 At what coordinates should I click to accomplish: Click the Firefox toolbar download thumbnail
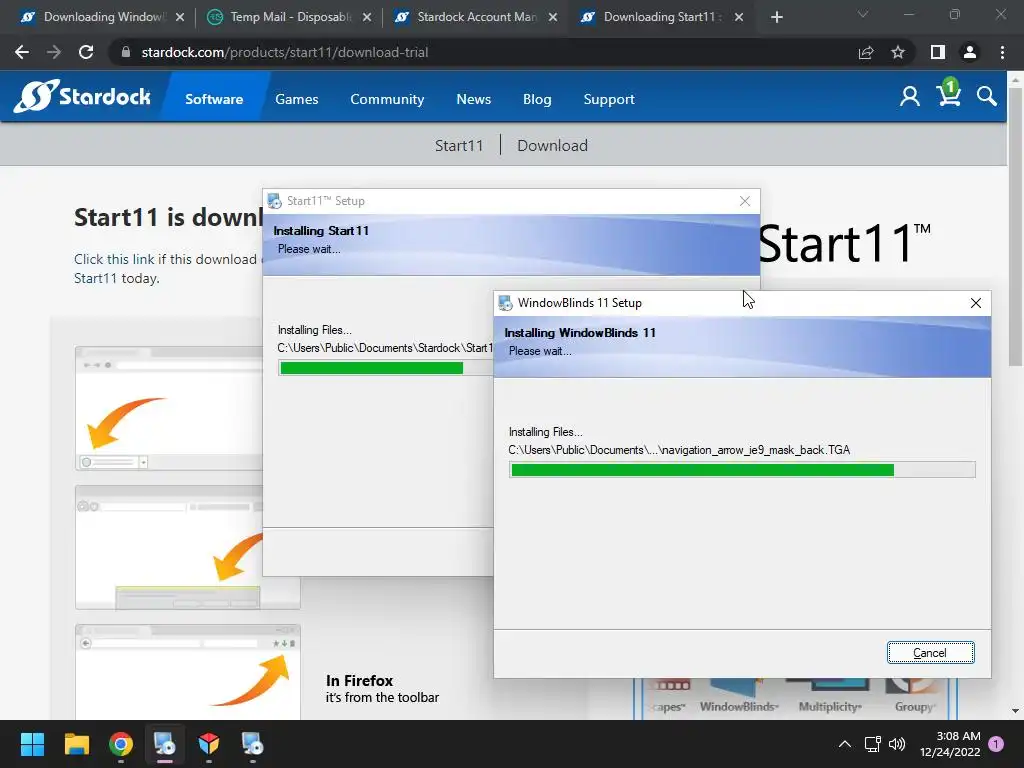187,671
